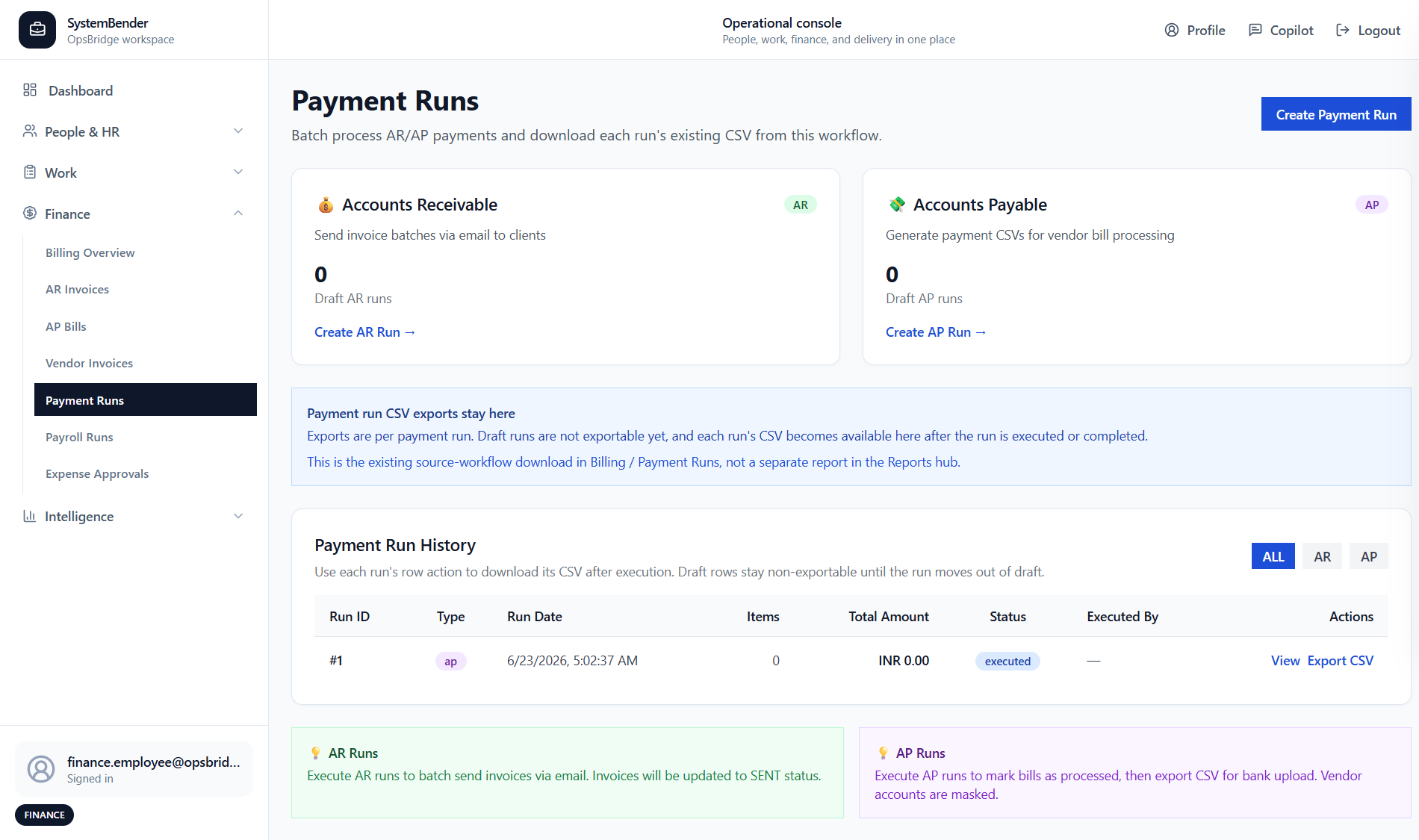Click the Draft AP runs label
Screen dimensions: 1419x840
[x=924, y=298]
